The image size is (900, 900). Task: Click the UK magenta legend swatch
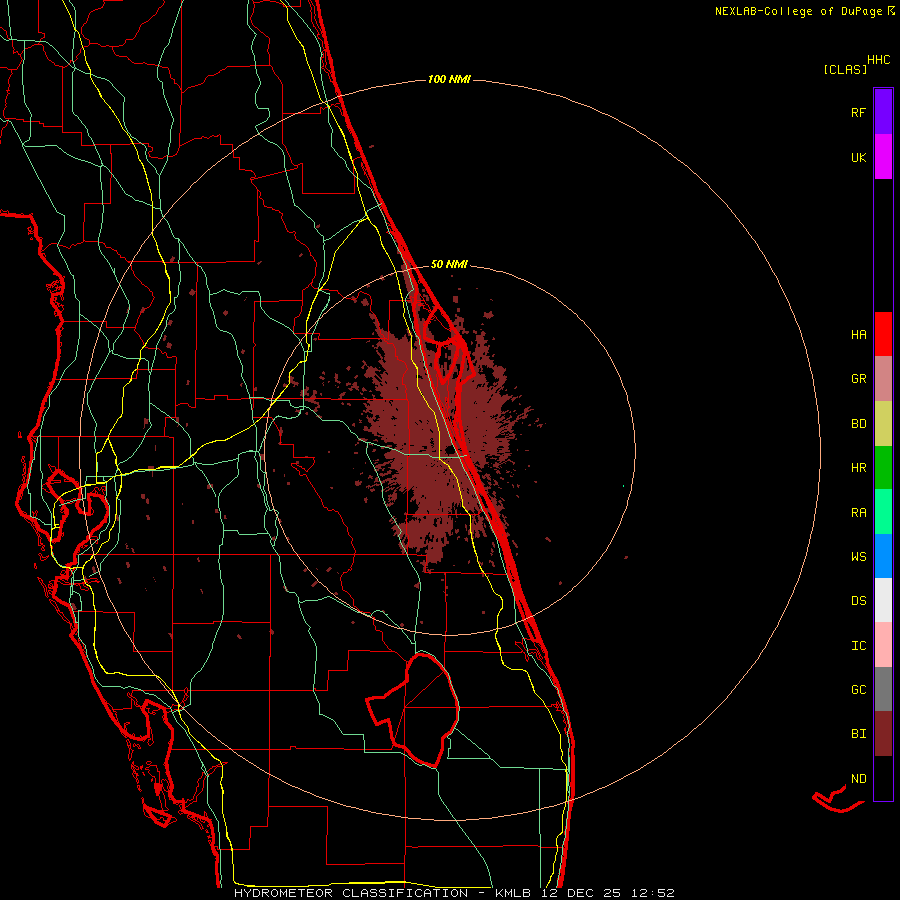tap(883, 157)
